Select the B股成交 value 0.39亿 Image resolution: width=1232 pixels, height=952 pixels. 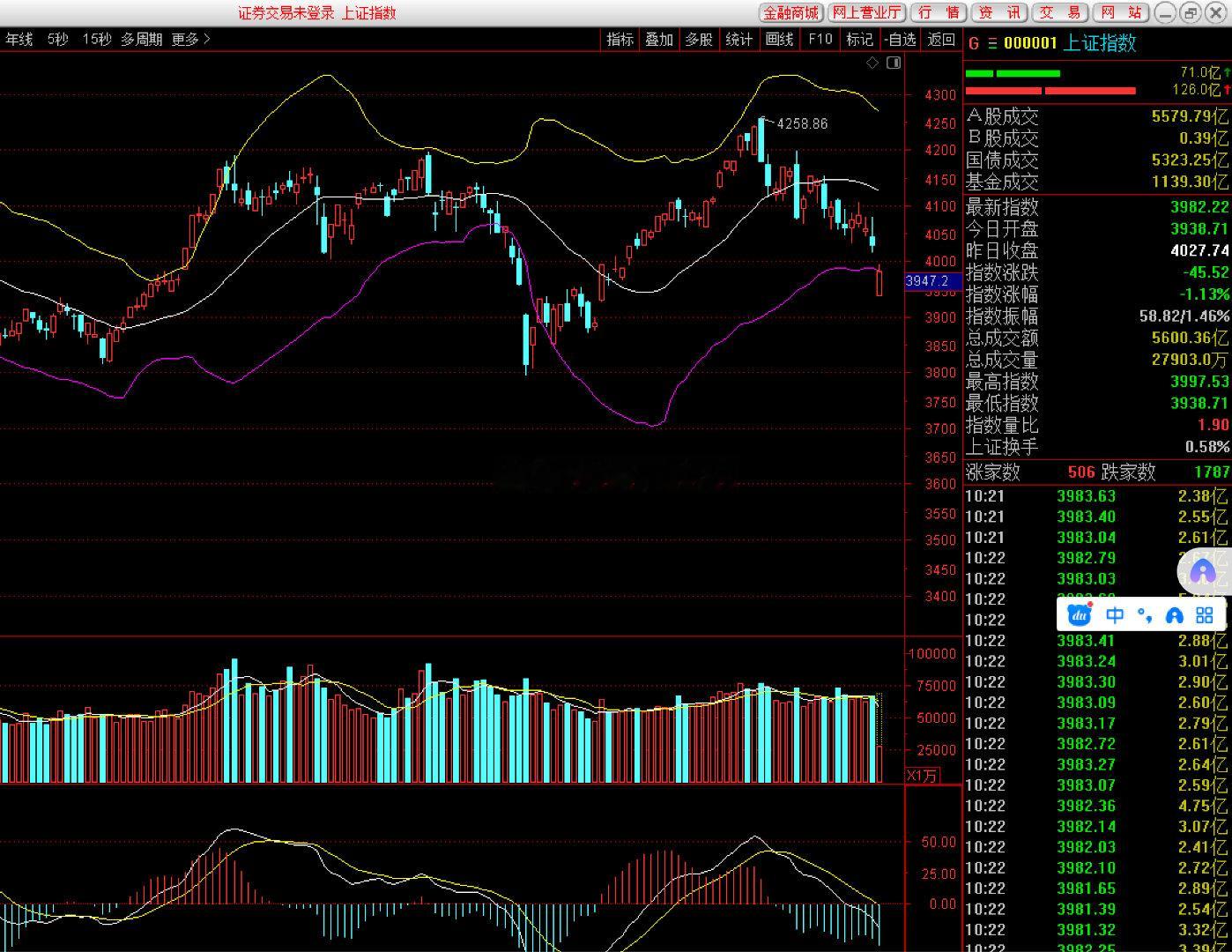pos(1204,138)
